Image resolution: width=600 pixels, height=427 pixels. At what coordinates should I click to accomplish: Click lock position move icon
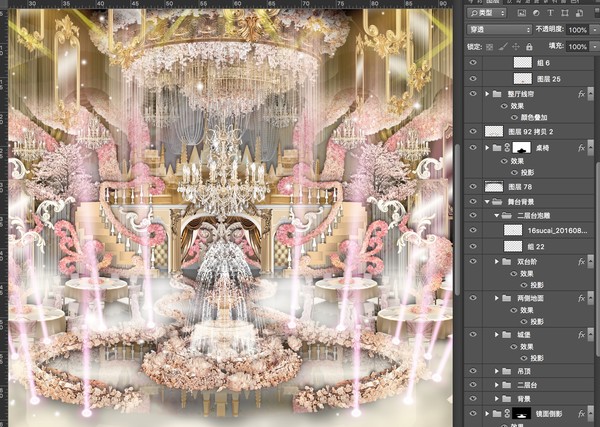(x=516, y=47)
